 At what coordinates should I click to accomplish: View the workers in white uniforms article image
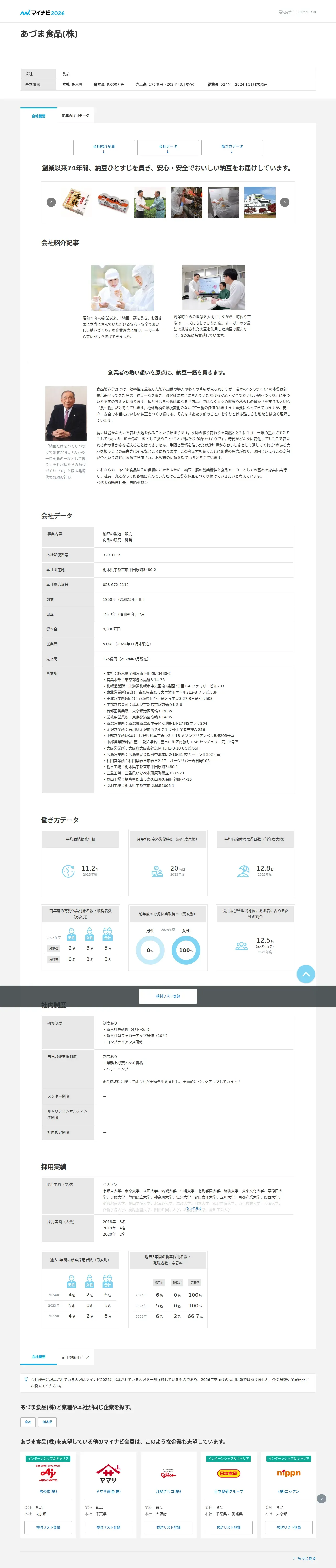coord(122,288)
